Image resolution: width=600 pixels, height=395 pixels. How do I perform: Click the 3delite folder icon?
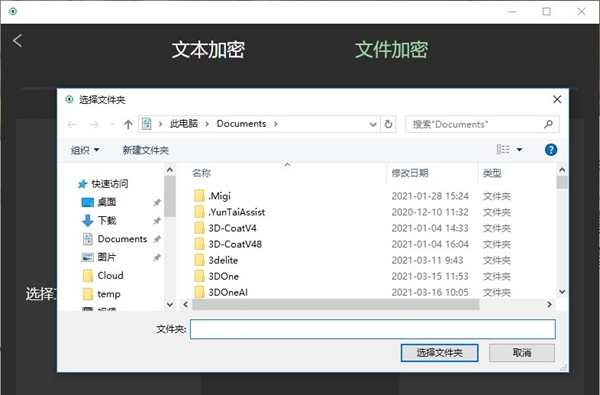(199, 260)
